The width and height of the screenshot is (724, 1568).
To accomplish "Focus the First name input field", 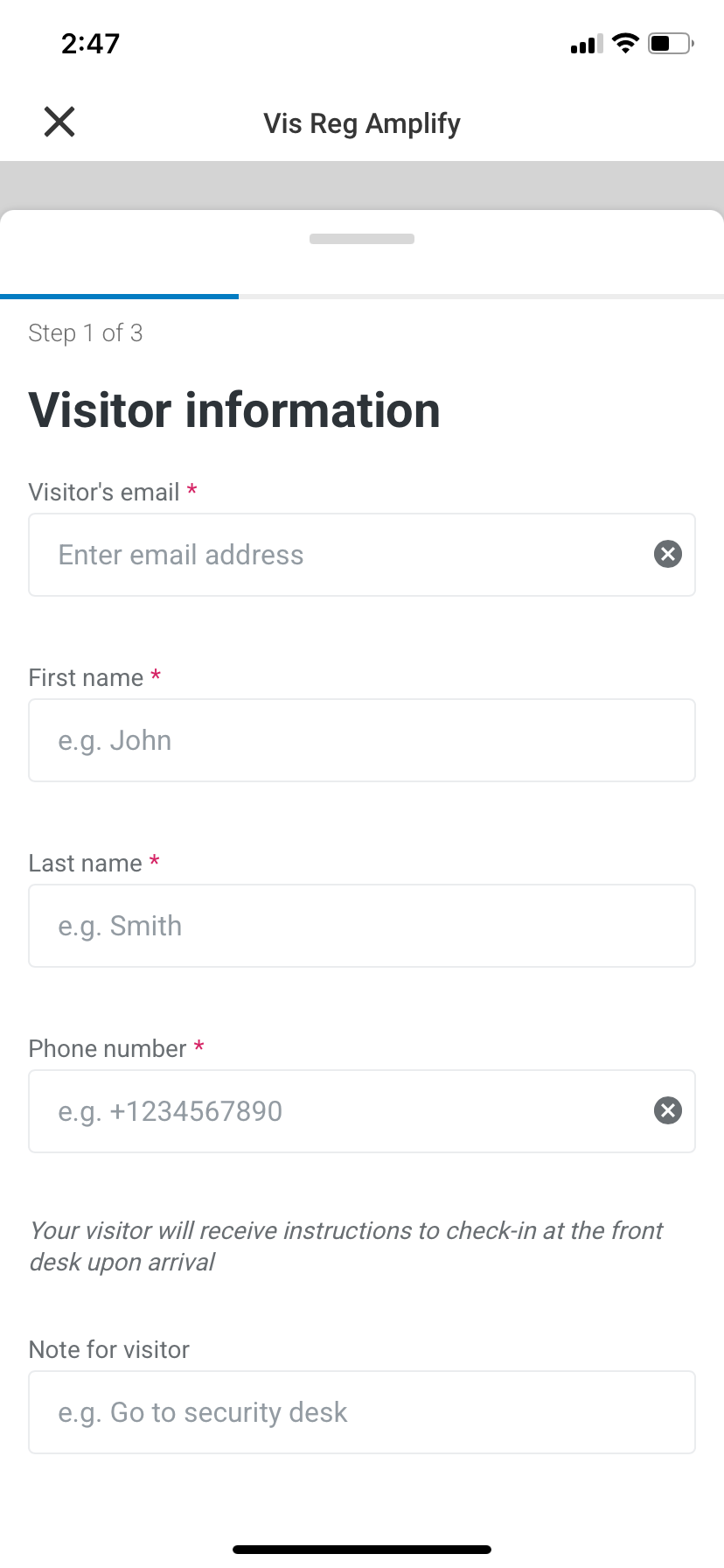I will 362,740.
